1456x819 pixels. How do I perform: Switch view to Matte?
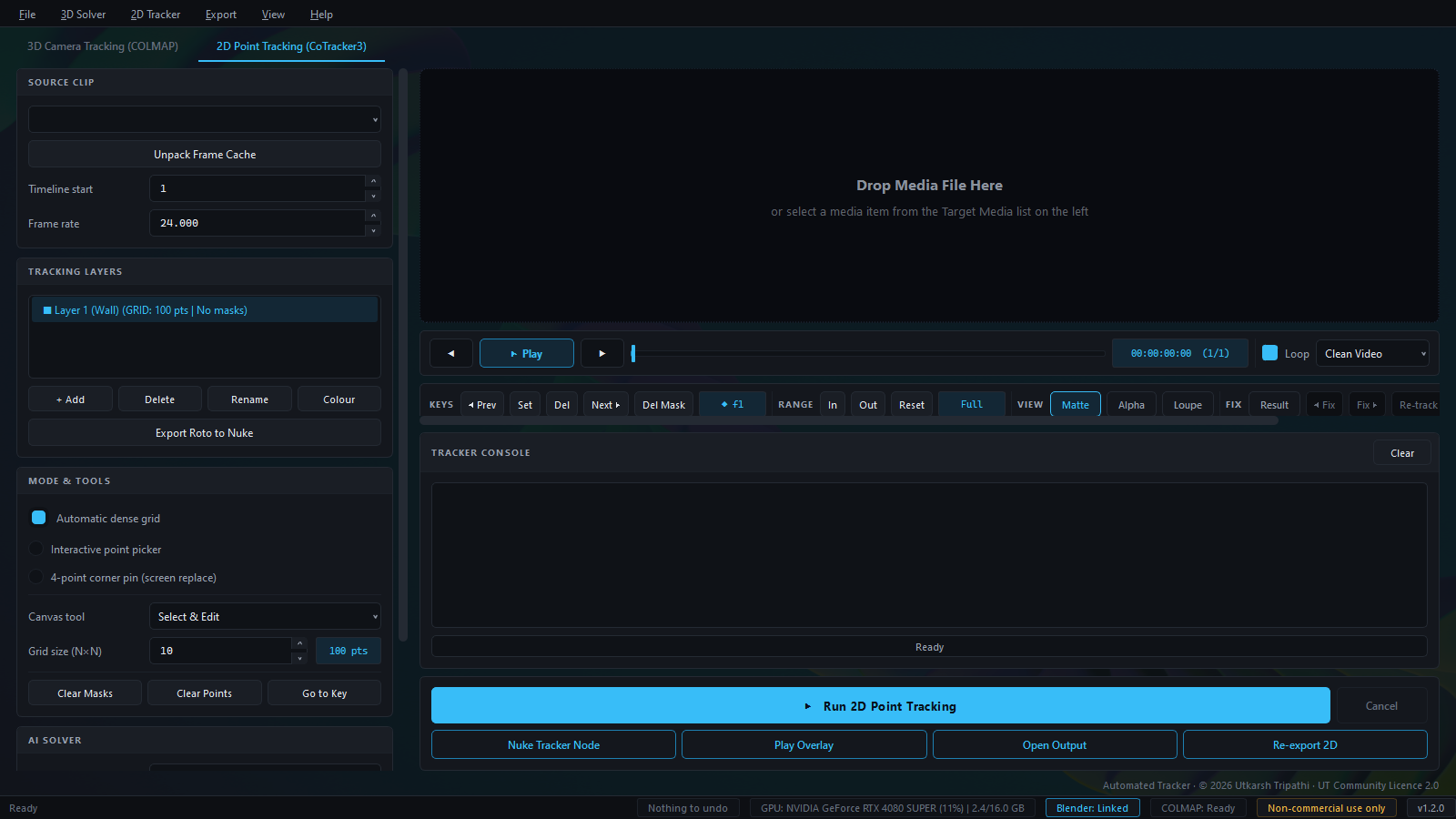[1076, 405]
